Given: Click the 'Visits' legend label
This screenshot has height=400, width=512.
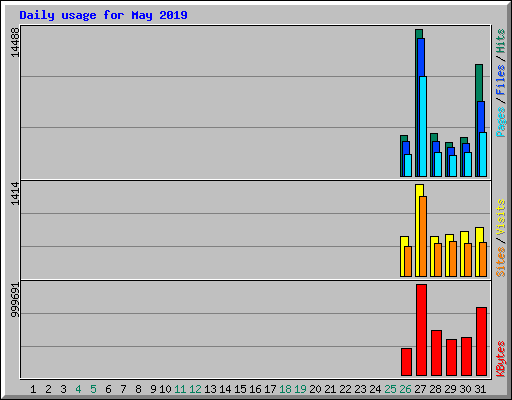Looking at the screenshot, I should coord(501,218).
